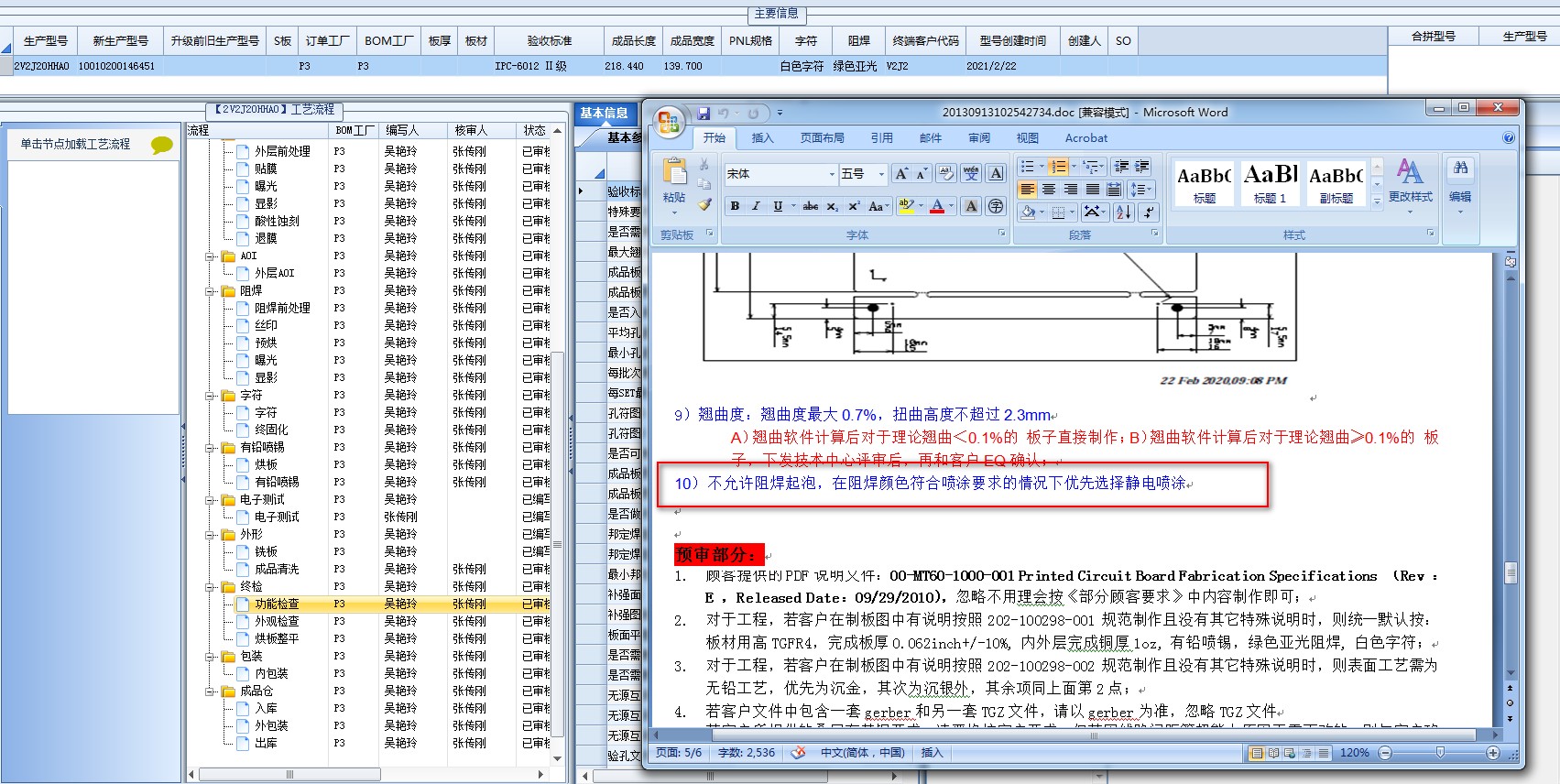This screenshot has width=1560, height=784.
Task: Click the Cut scissors icon
Action: click(x=704, y=165)
